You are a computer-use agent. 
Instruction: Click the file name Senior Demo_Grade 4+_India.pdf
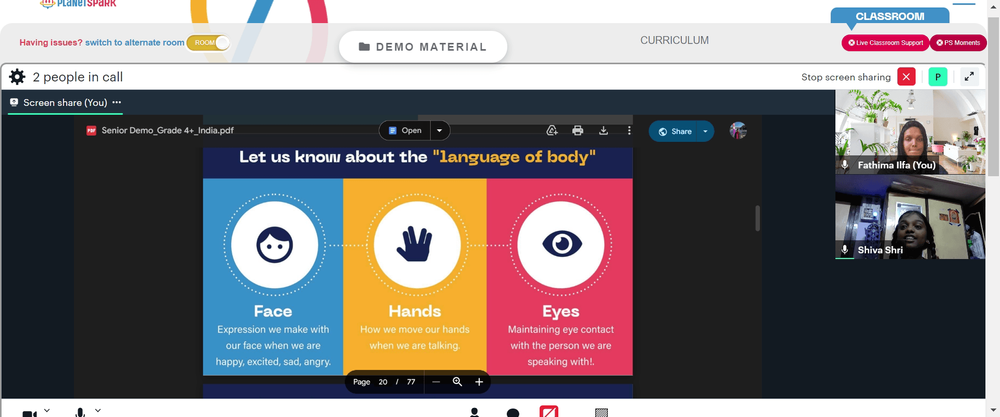[168, 131]
